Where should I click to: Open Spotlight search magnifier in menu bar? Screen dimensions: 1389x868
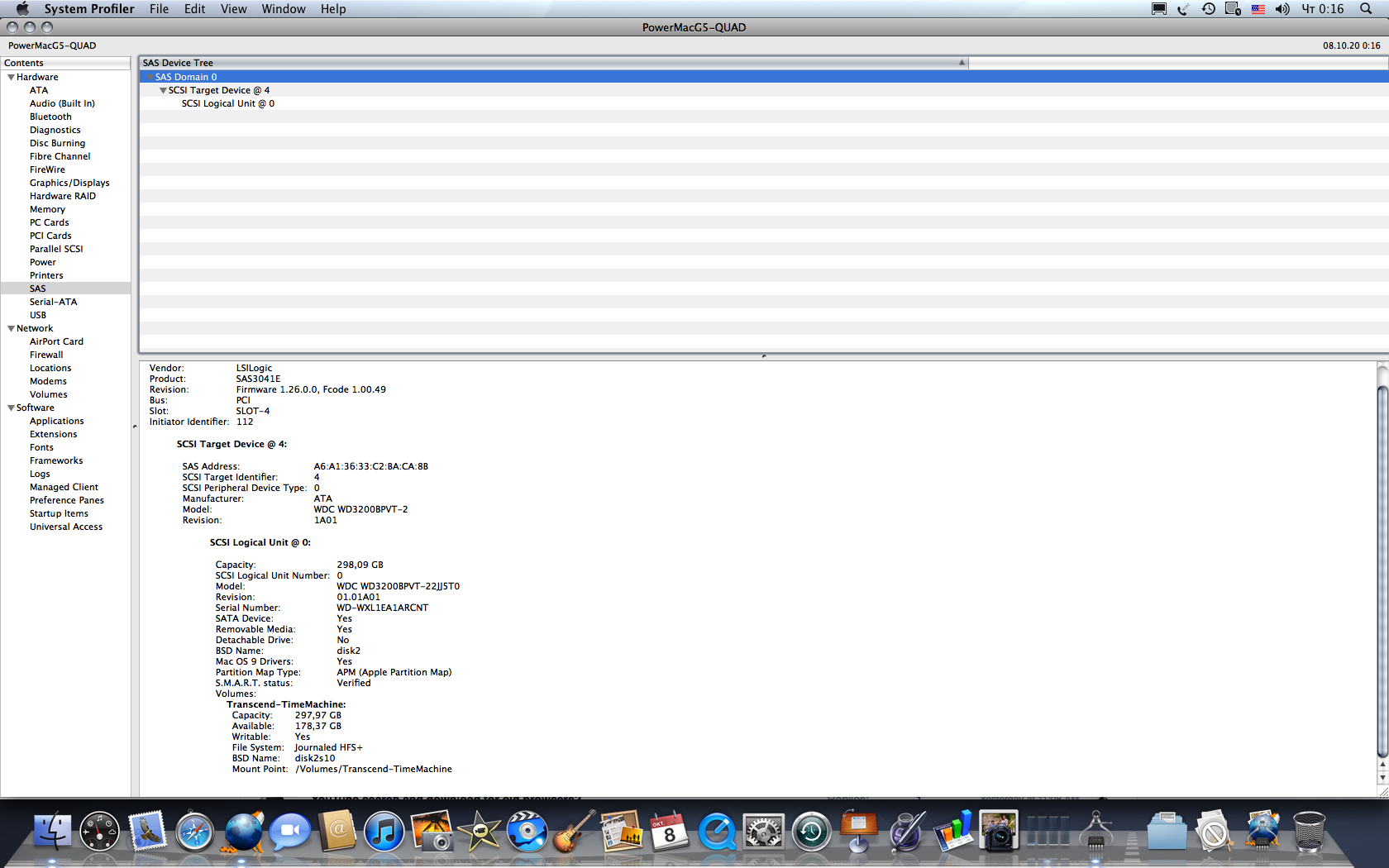1365,9
